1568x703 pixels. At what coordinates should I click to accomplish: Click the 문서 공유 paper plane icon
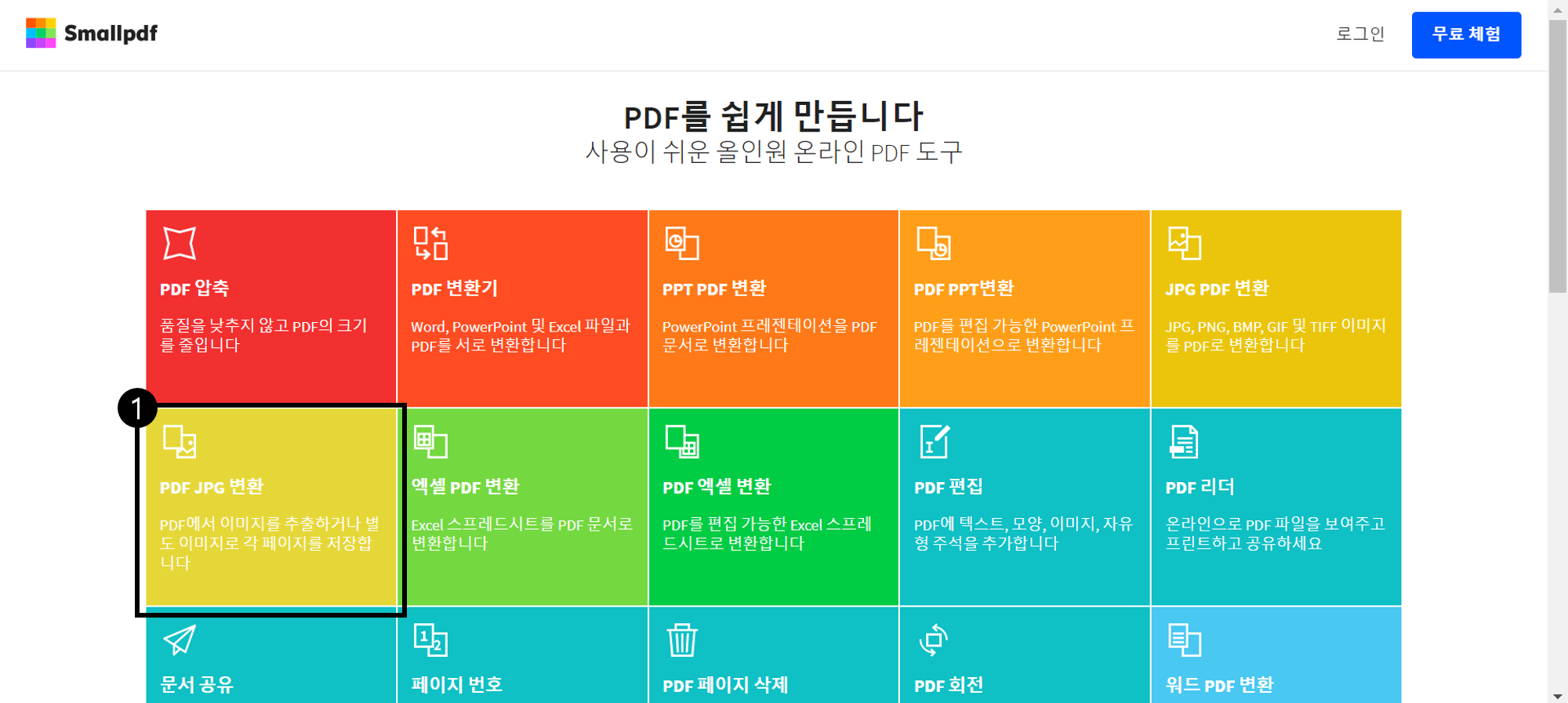(x=180, y=640)
